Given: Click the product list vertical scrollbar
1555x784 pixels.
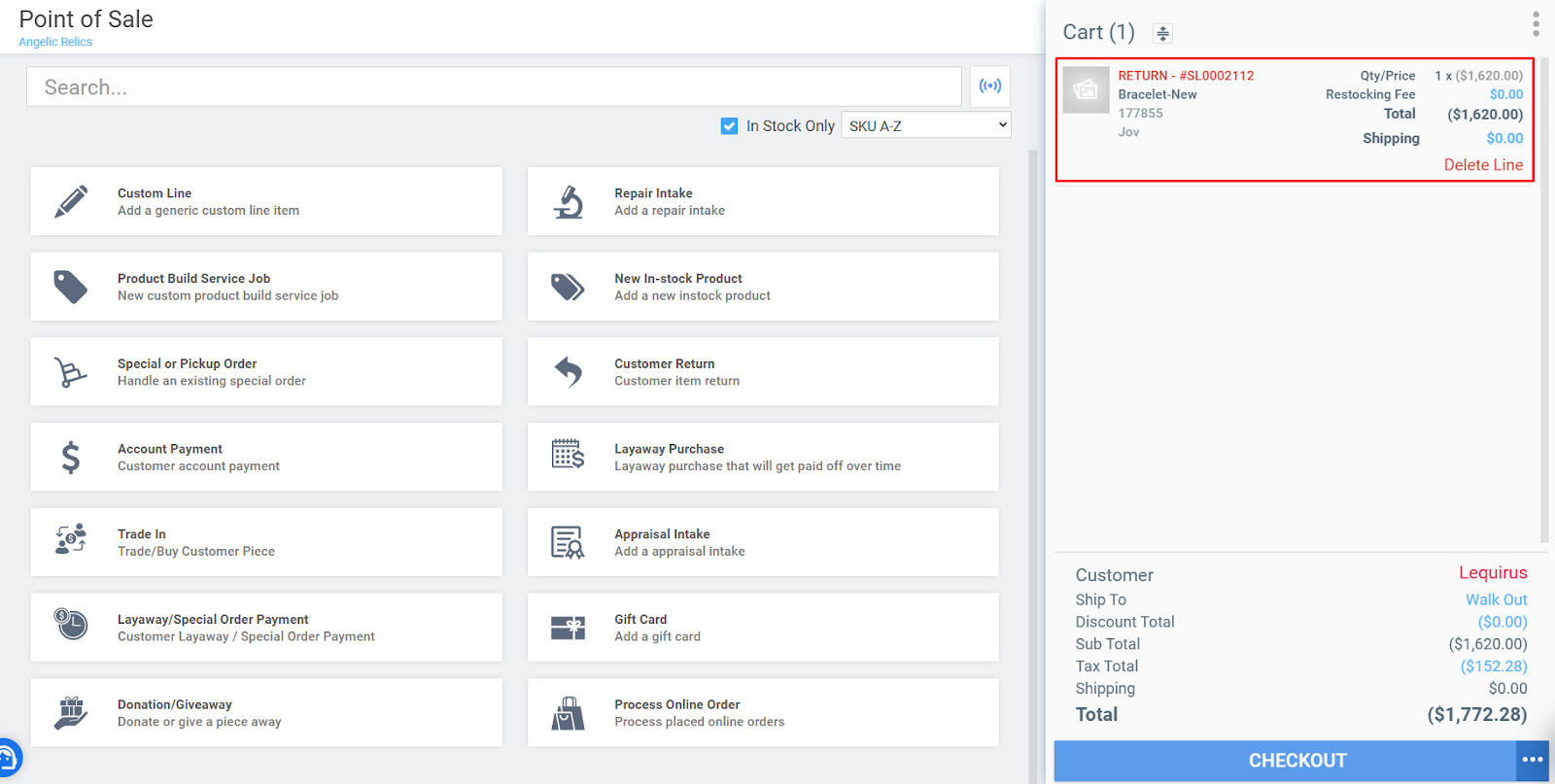Looking at the screenshot, I should (x=1033, y=466).
